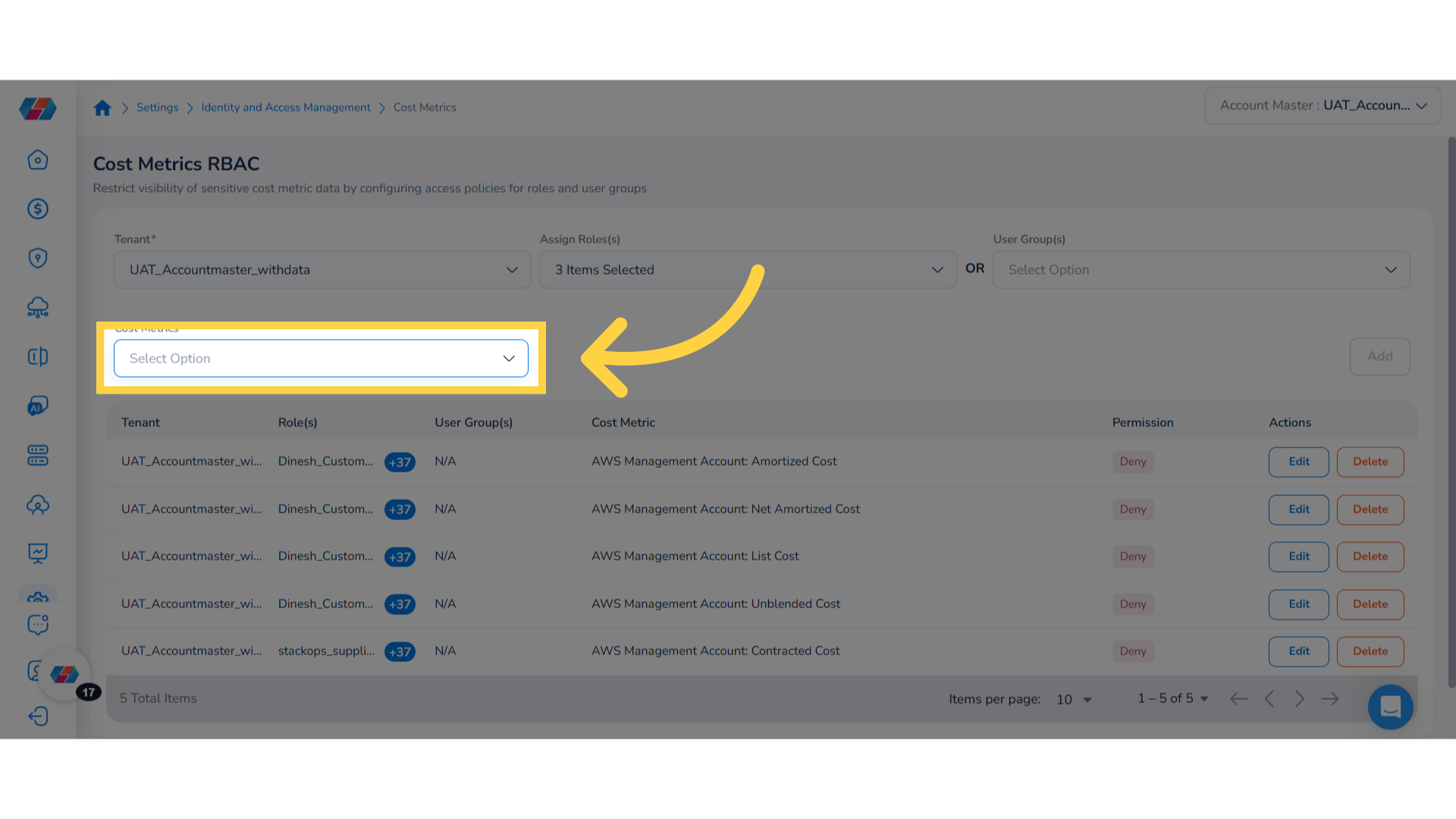Click +37 badge in Contracted Cost row
The width and height of the screenshot is (1456, 819).
pyautogui.click(x=400, y=651)
